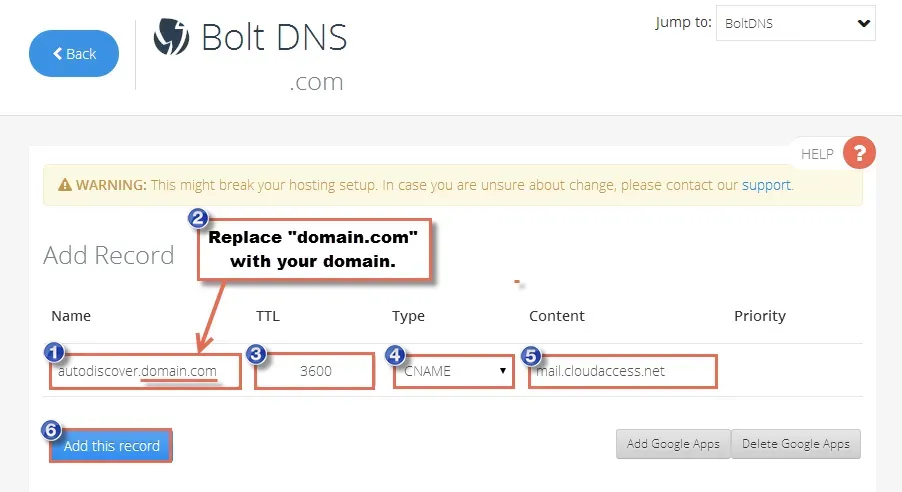Go back using the Back button
Viewport: 902px width, 492px height.
[x=74, y=54]
